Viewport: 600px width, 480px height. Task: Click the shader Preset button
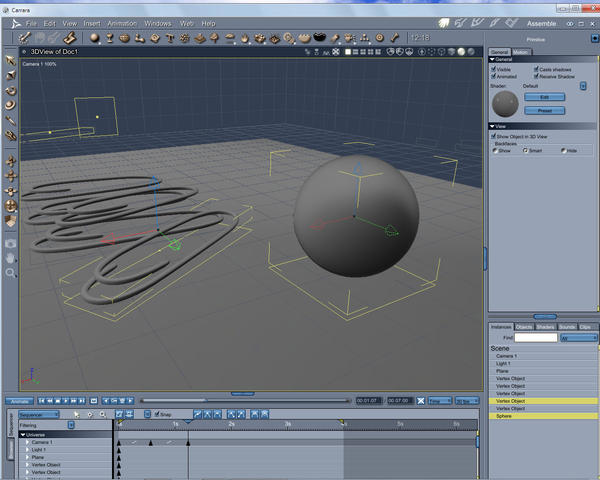coord(545,111)
